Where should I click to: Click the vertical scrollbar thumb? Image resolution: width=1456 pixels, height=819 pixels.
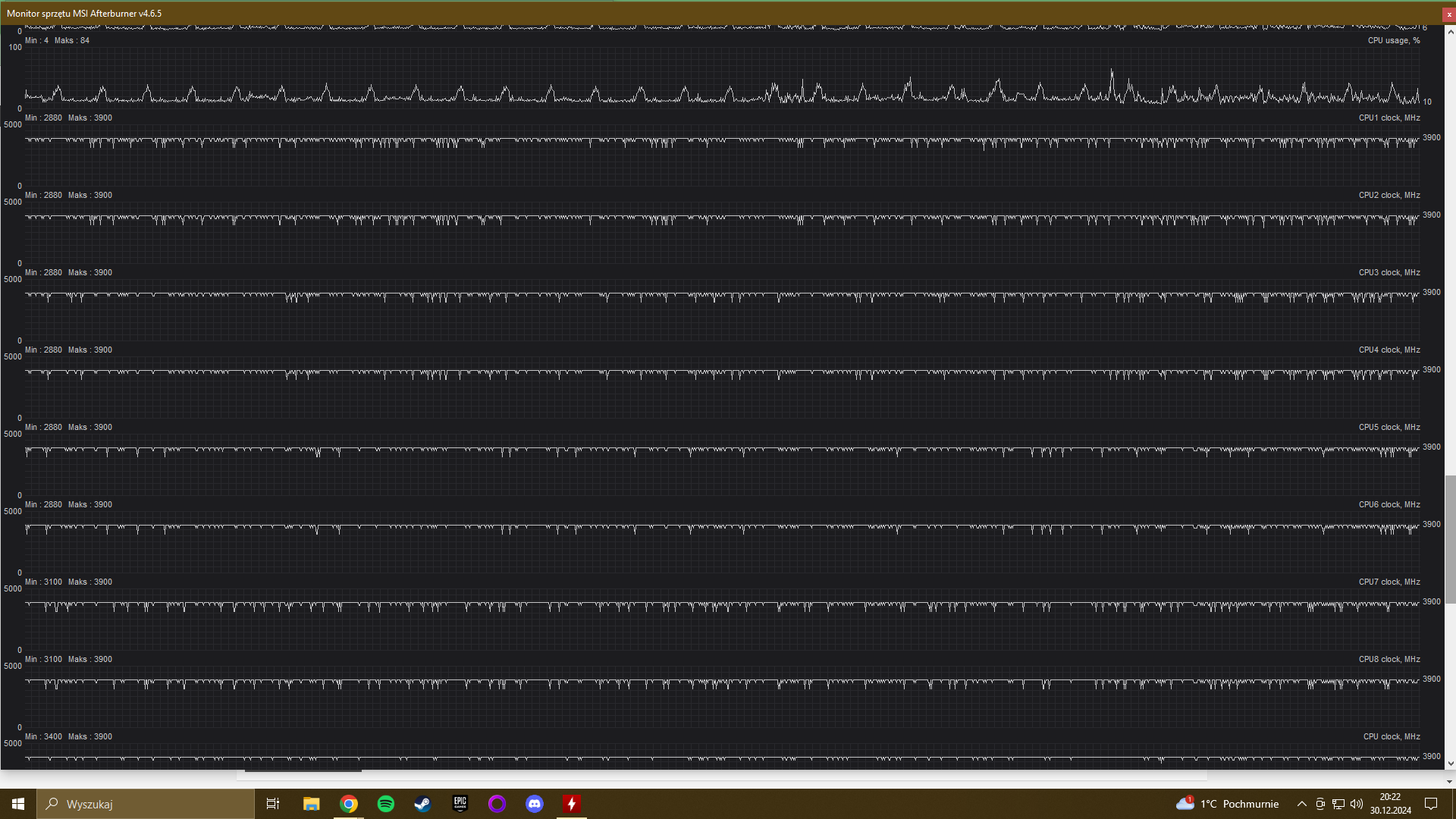pyautogui.click(x=1450, y=539)
